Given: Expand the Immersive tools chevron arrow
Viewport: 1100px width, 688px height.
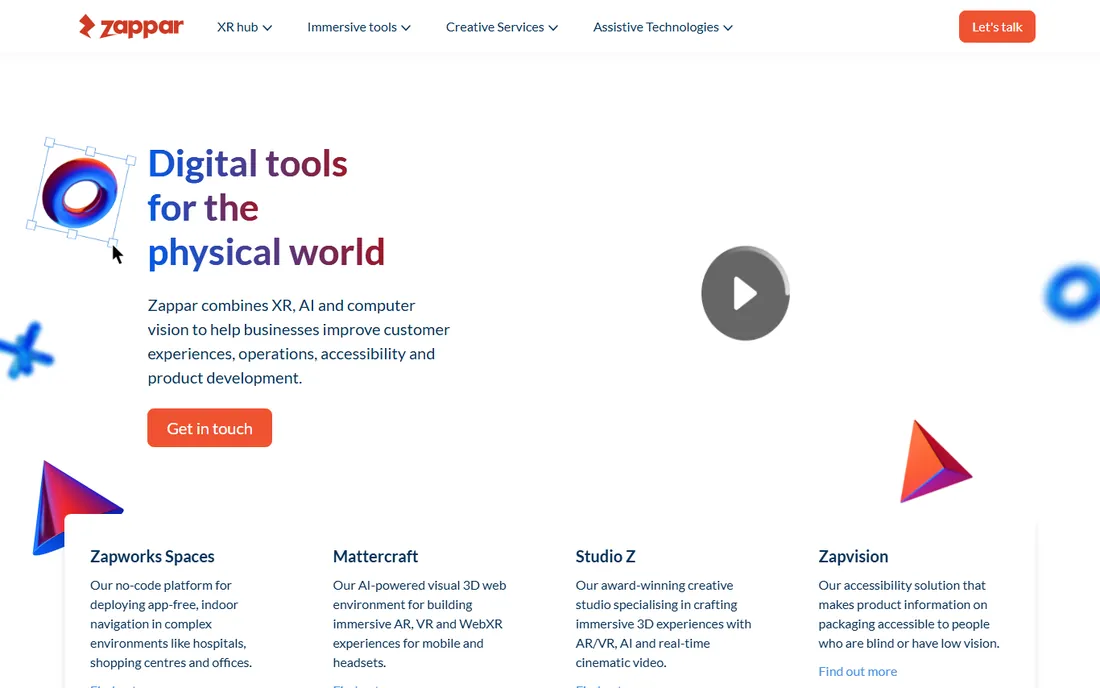Looking at the screenshot, I should click(406, 28).
